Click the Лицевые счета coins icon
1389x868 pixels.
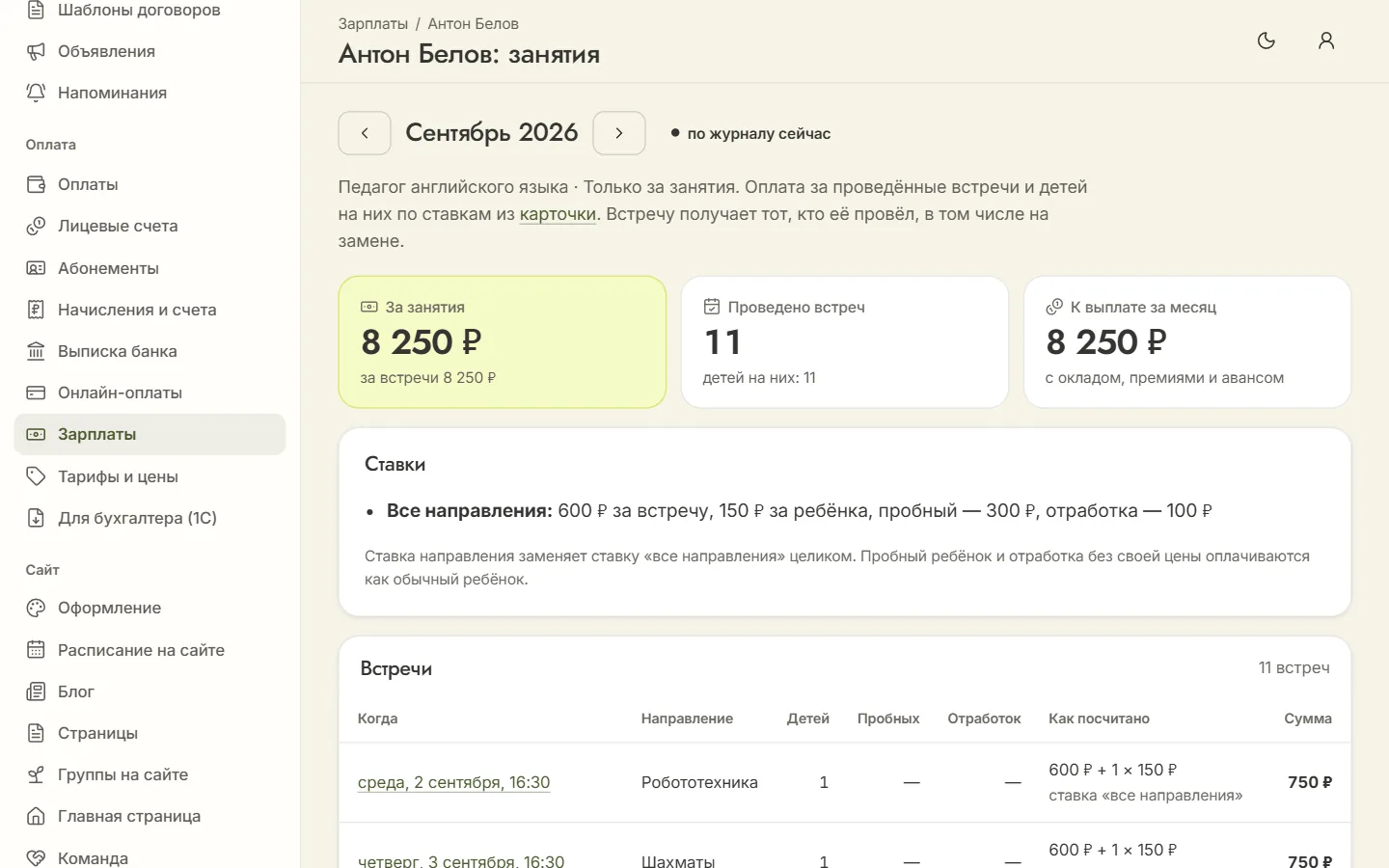coord(36,226)
